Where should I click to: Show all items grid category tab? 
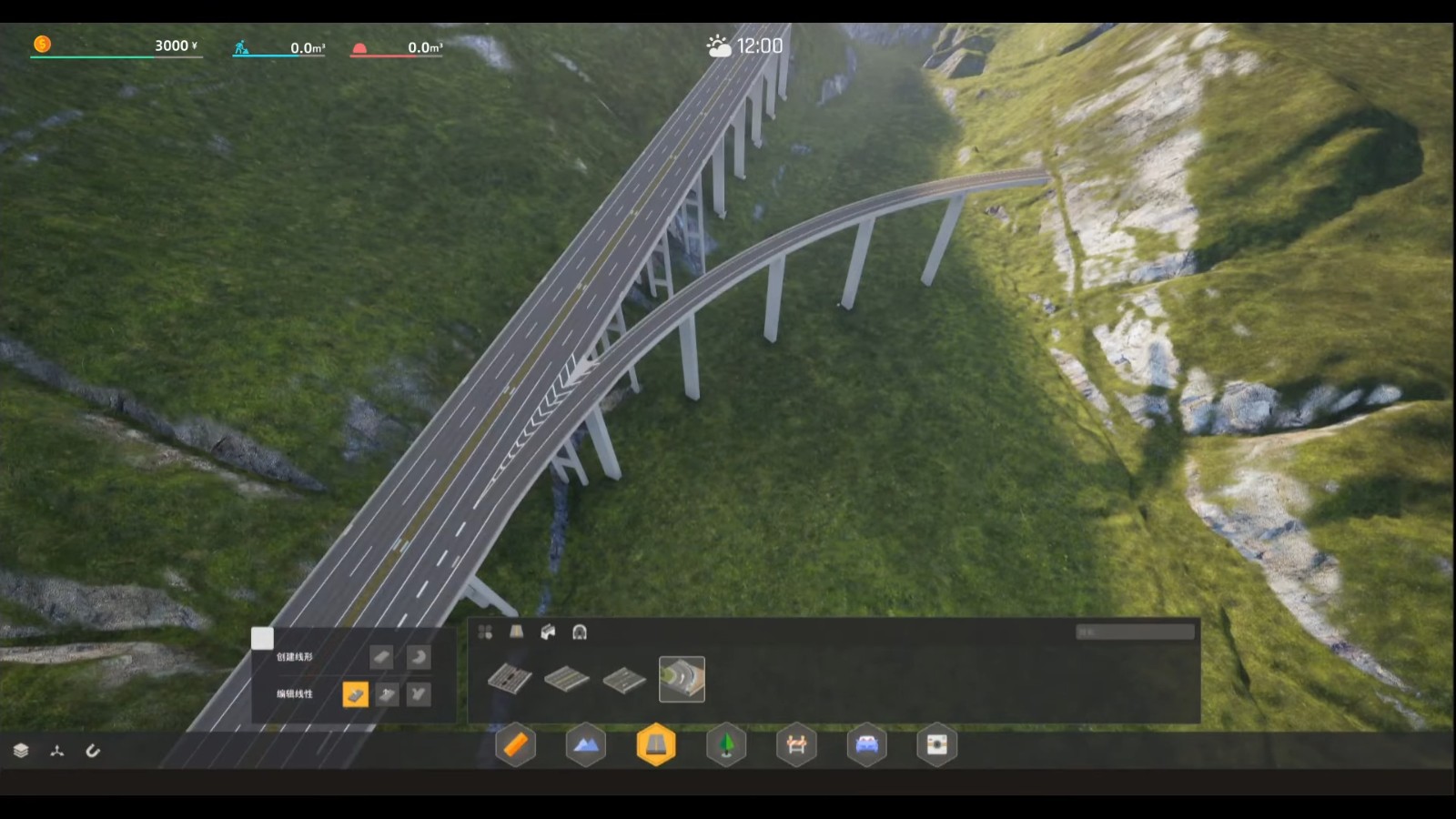pos(485,632)
